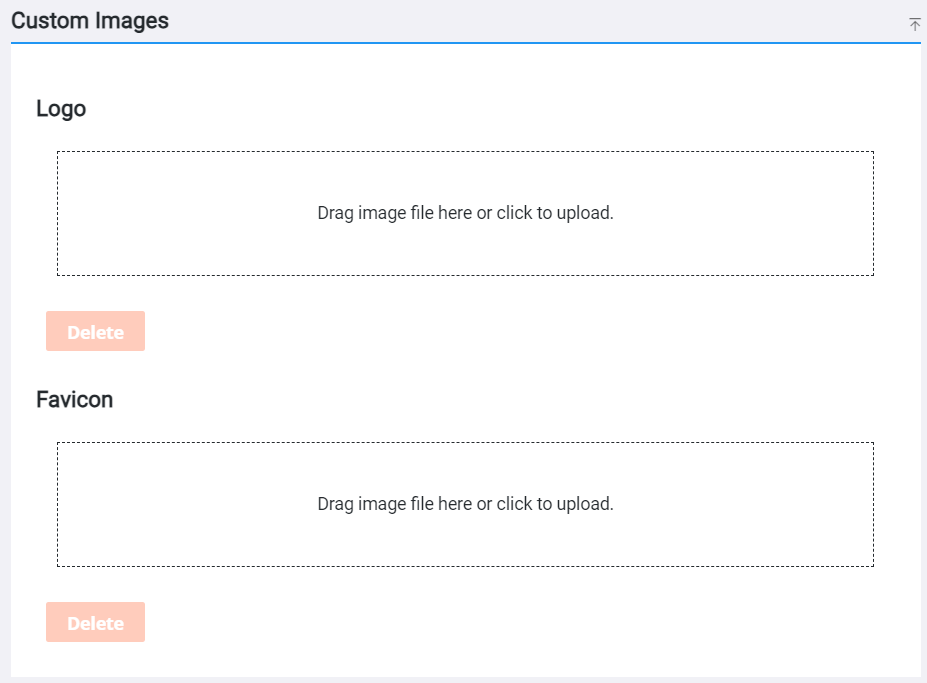Click 'click to' text inside Logo uploader
Screen dimensions: 927x683
(x=524, y=213)
